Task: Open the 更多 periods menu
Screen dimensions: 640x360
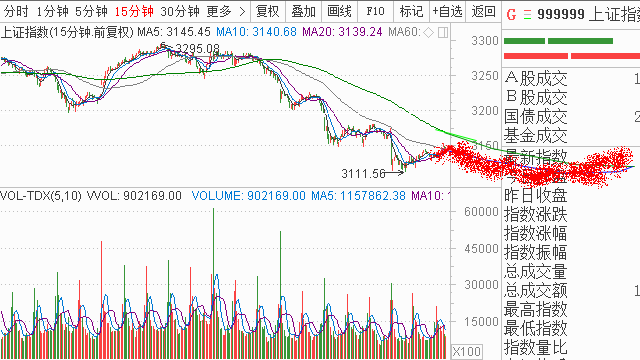Action: pos(219,11)
